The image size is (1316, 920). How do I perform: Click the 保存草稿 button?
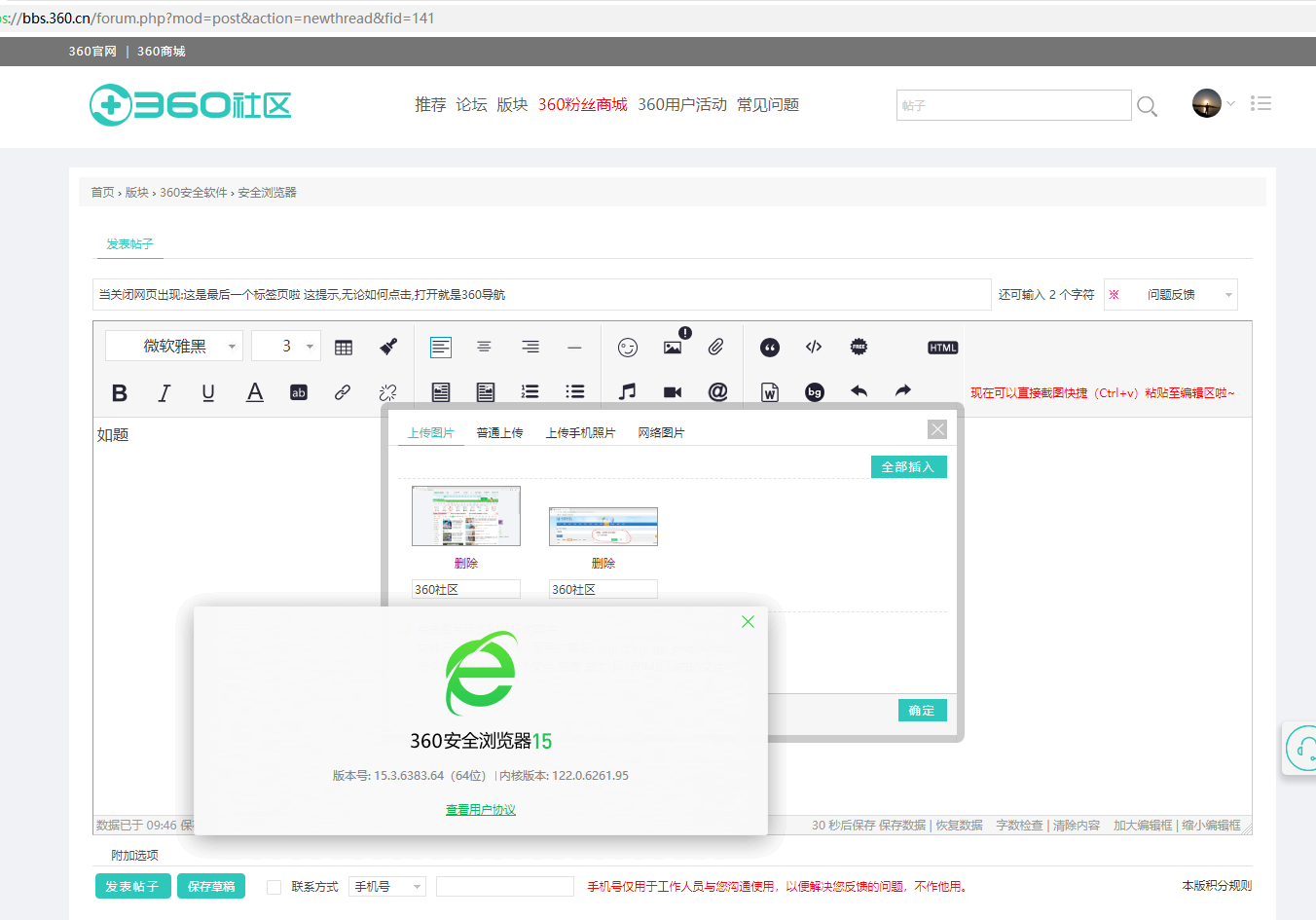(211, 887)
